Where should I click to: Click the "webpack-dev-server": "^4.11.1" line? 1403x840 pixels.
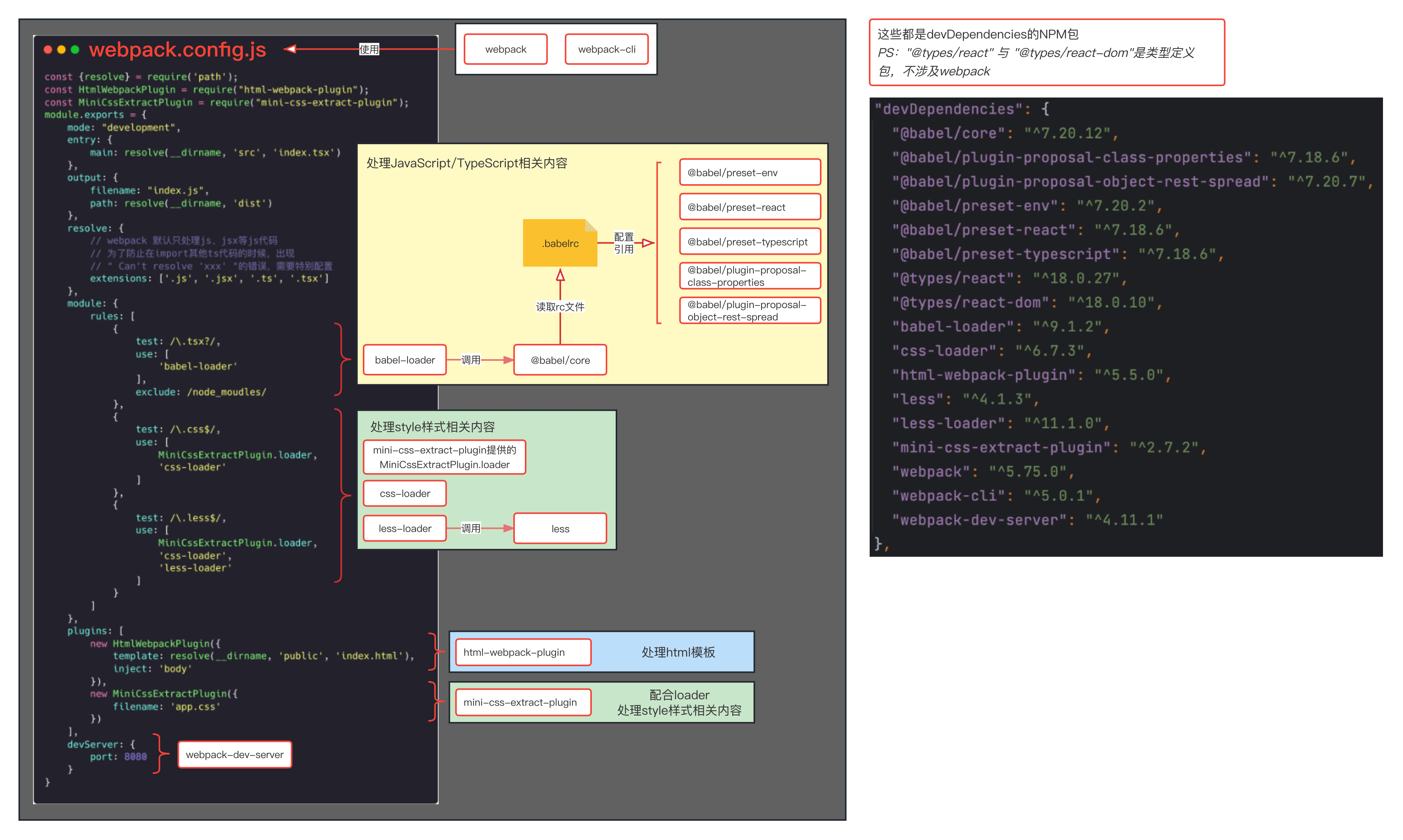[x=1027, y=520]
